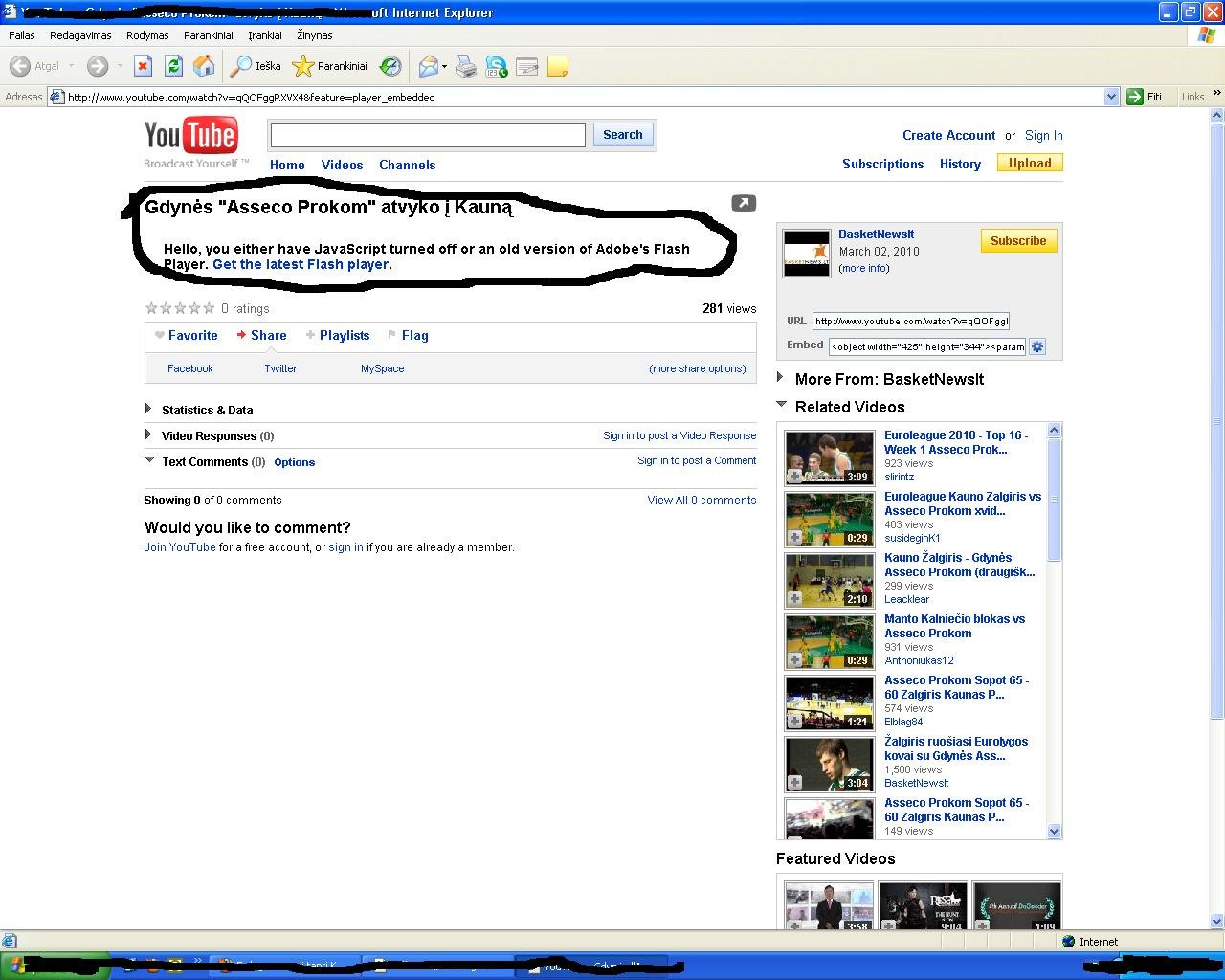Click the Print icon in toolbar
Viewport: 1225px width, 980px height.
click(466, 66)
